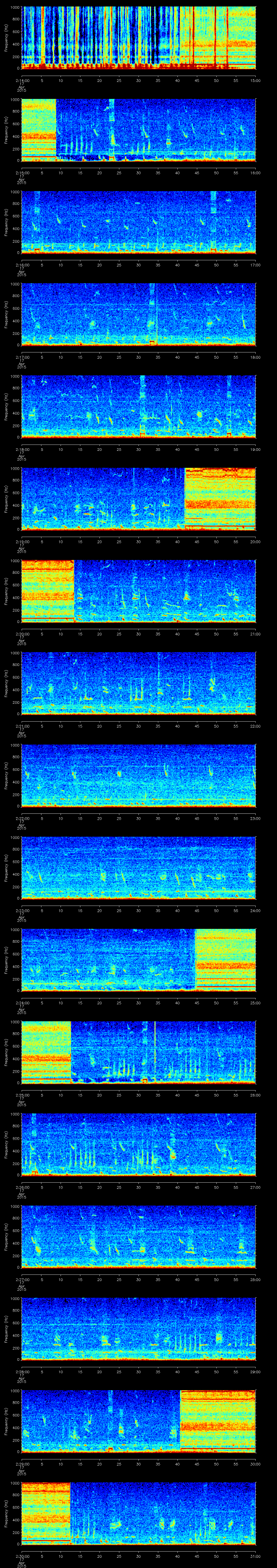Click the 15:00 end time label
The image size is (277, 1568).
[255, 80]
